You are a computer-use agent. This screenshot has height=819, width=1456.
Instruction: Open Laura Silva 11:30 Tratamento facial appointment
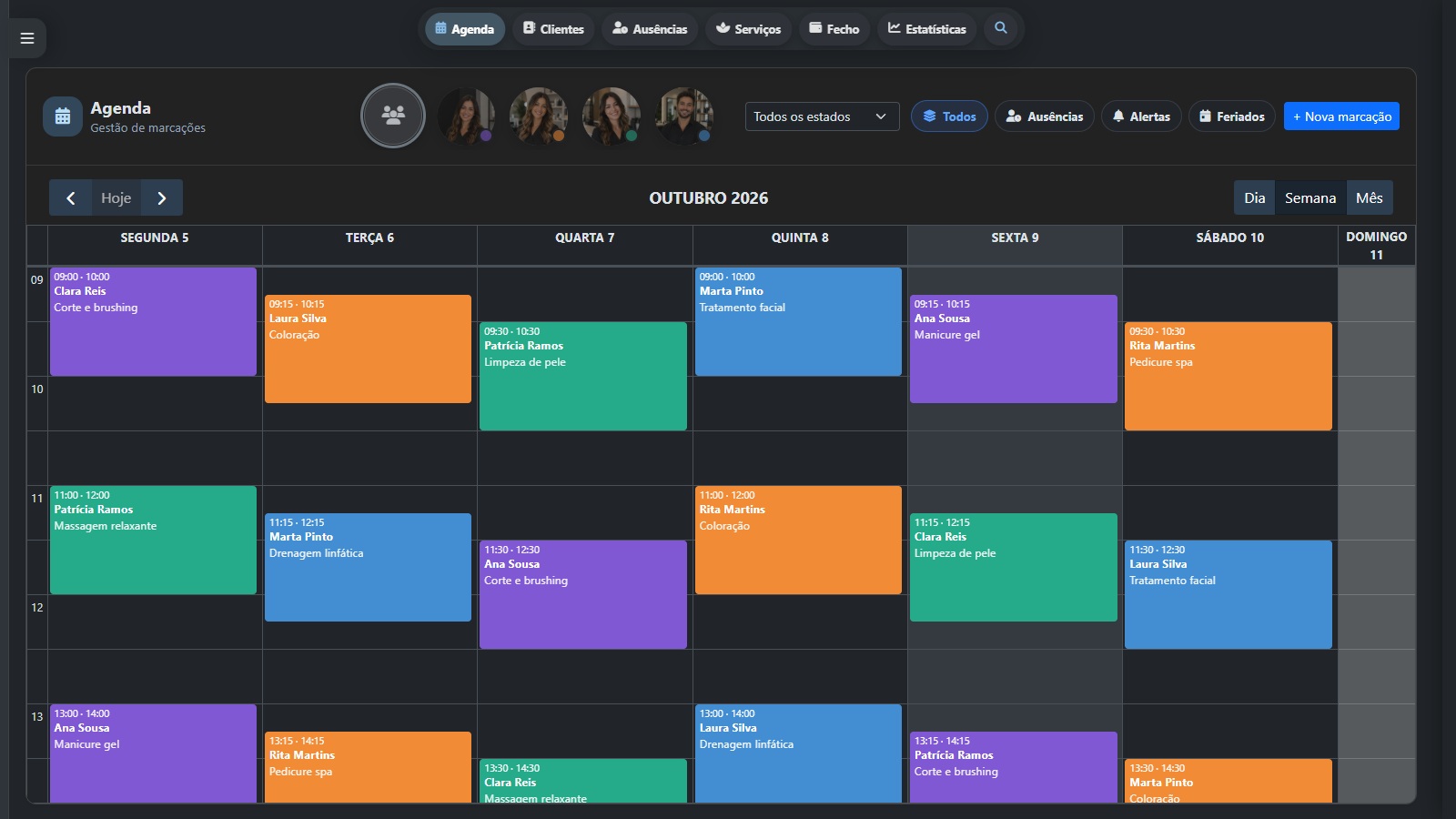[x=1228, y=594]
